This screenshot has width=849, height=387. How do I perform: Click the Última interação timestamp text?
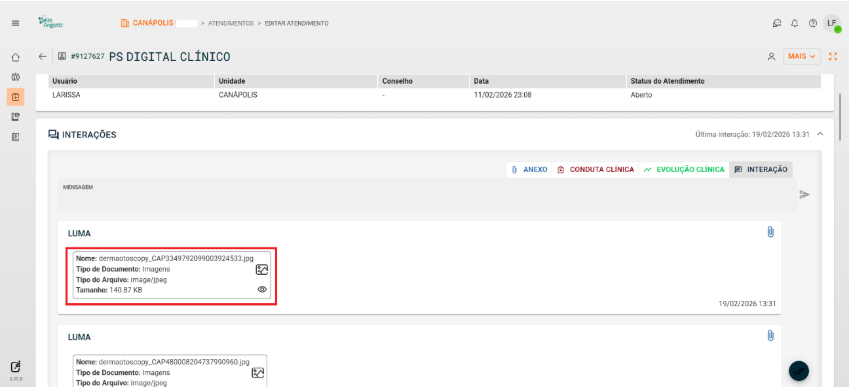[752, 134]
